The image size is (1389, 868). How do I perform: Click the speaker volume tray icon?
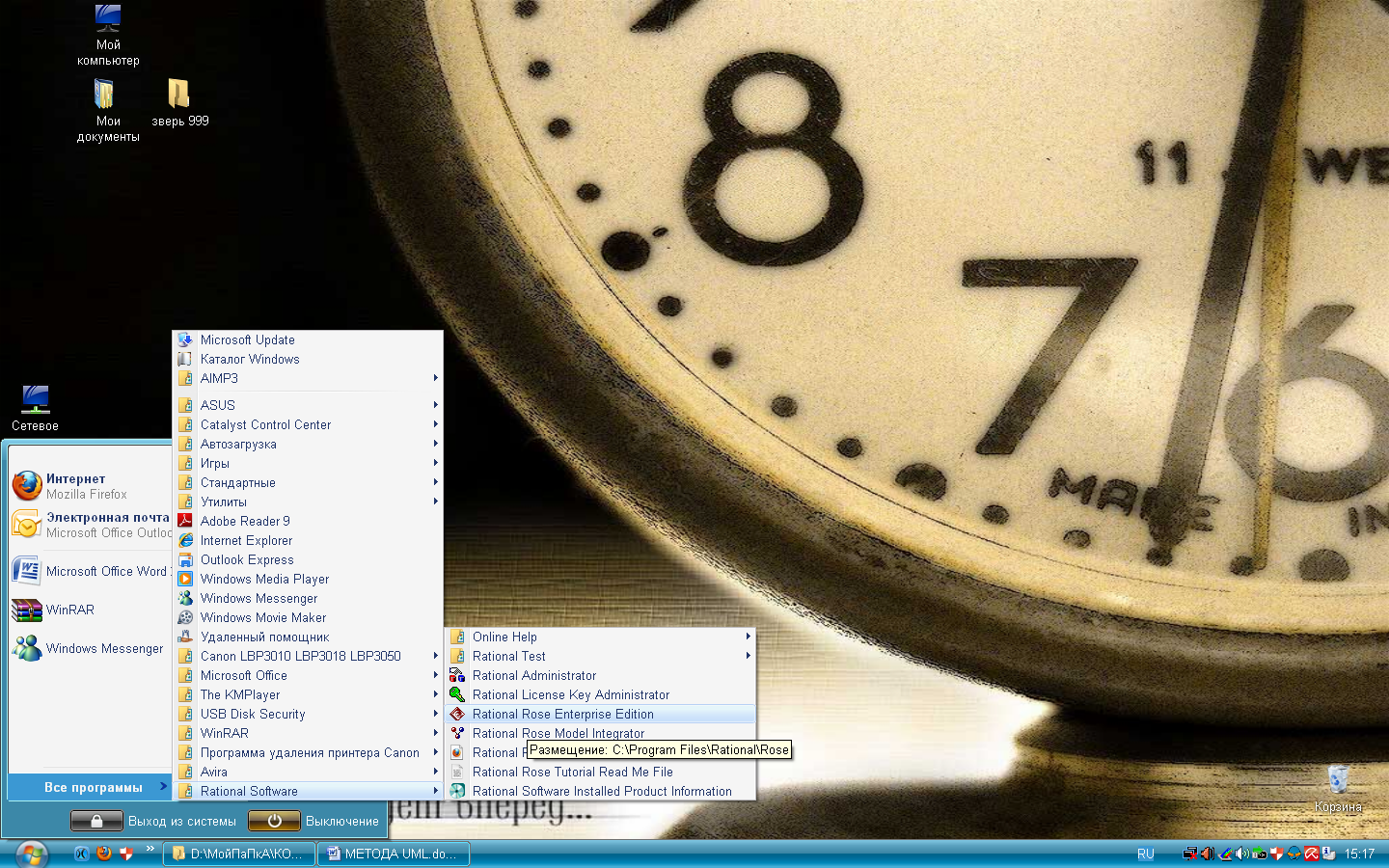(x=1242, y=854)
